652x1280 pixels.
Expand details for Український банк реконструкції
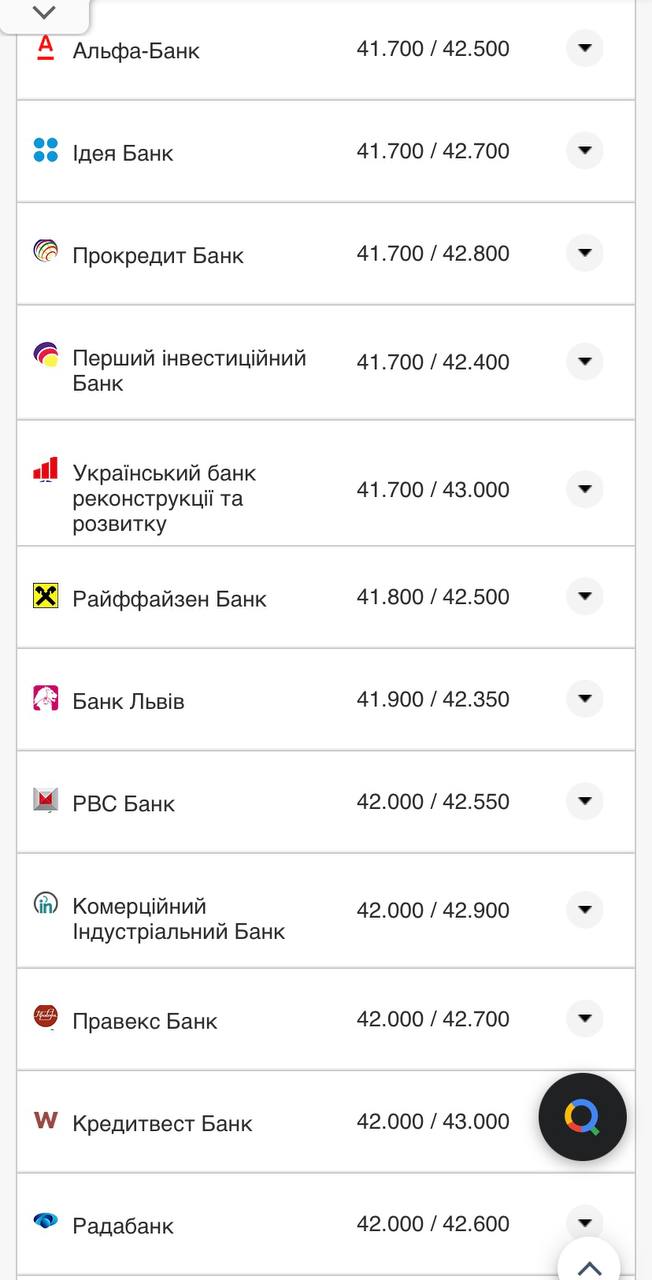(584, 489)
